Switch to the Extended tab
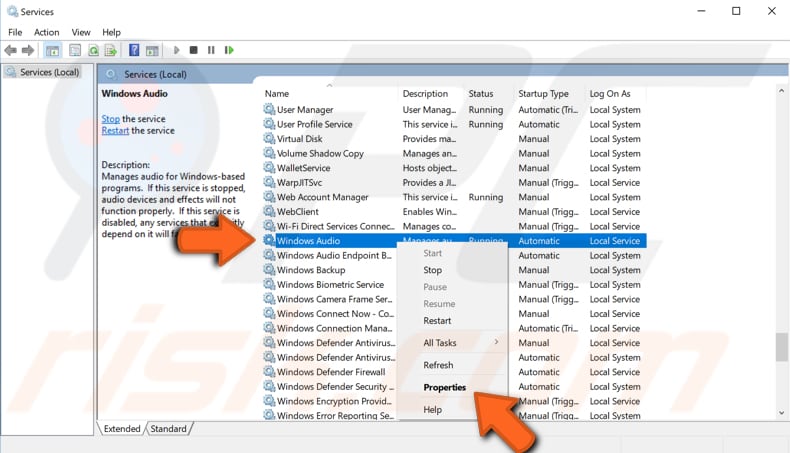790x453 pixels. (x=122, y=429)
